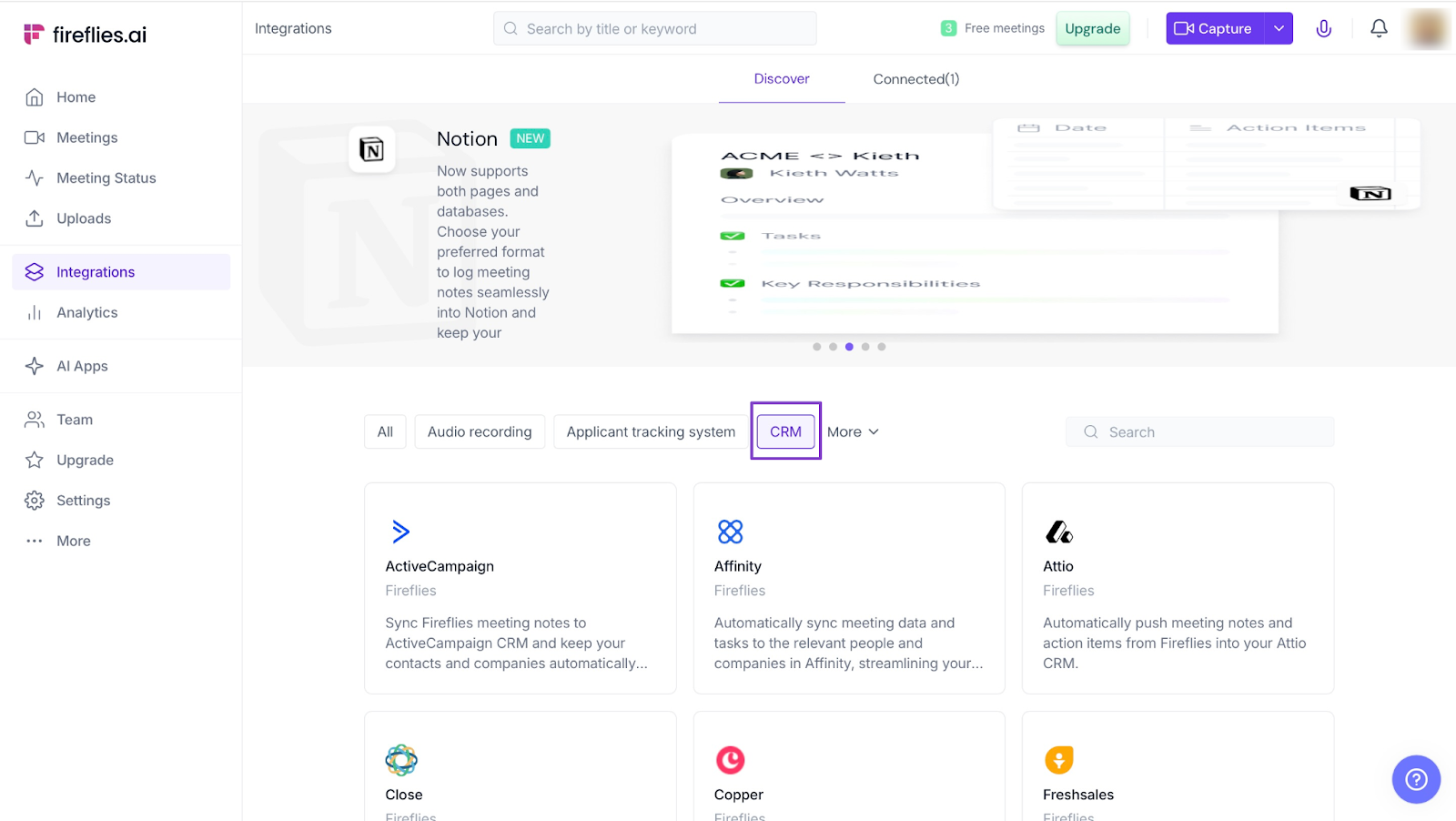The height and width of the screenshot is (821, 1456).
Task: Click the top search by title field
Action: (654, 28)
